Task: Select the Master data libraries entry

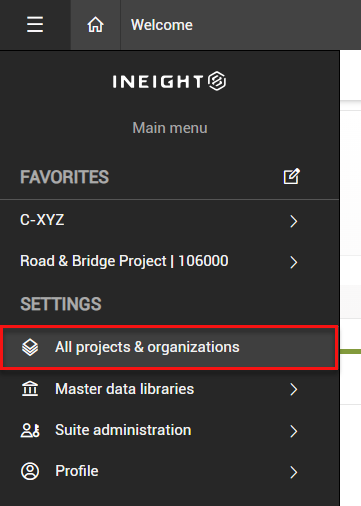Action: (x=169, y=389)
